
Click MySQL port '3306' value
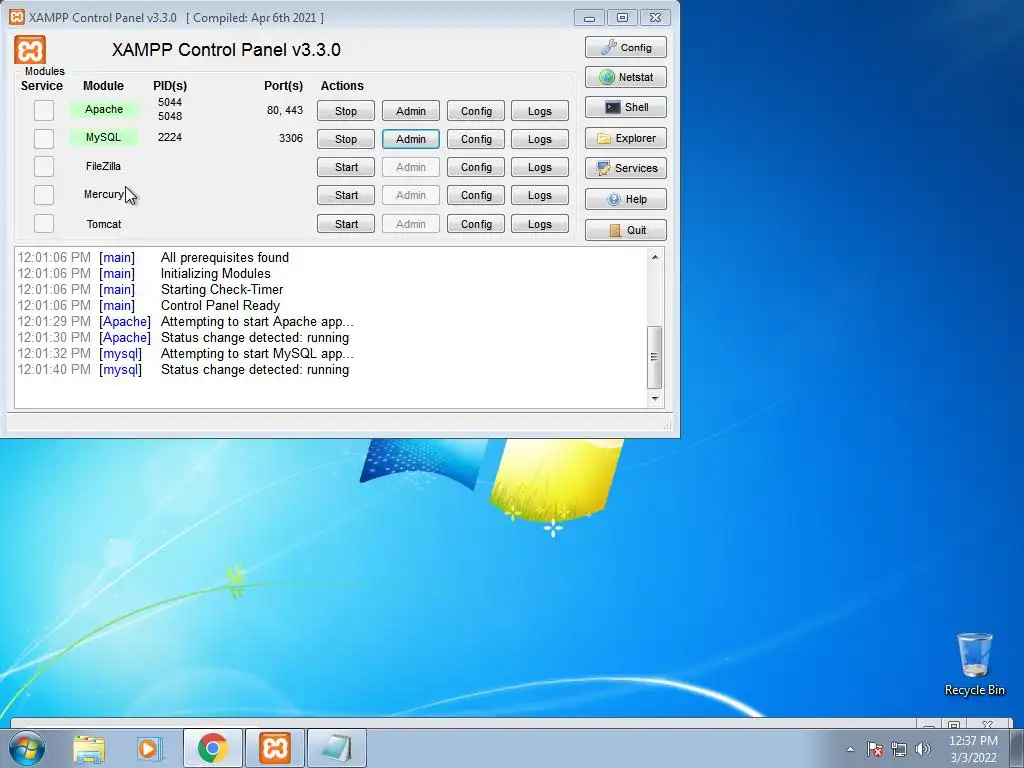291,138
